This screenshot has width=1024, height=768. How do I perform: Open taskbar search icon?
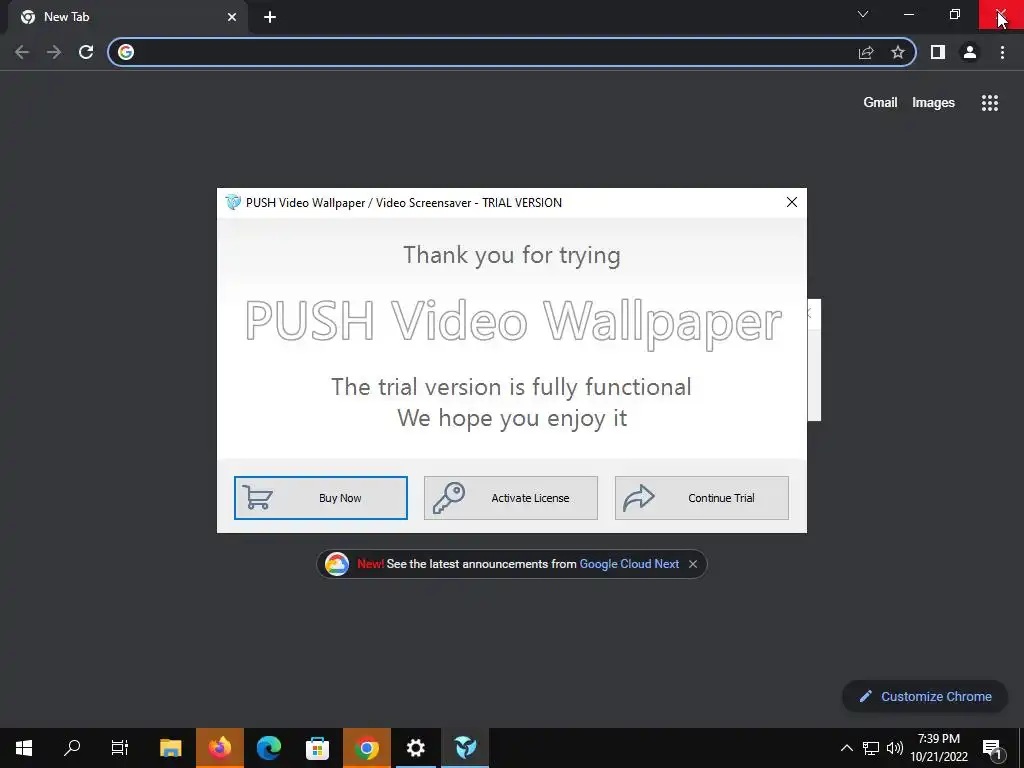(x=72, y=748)
